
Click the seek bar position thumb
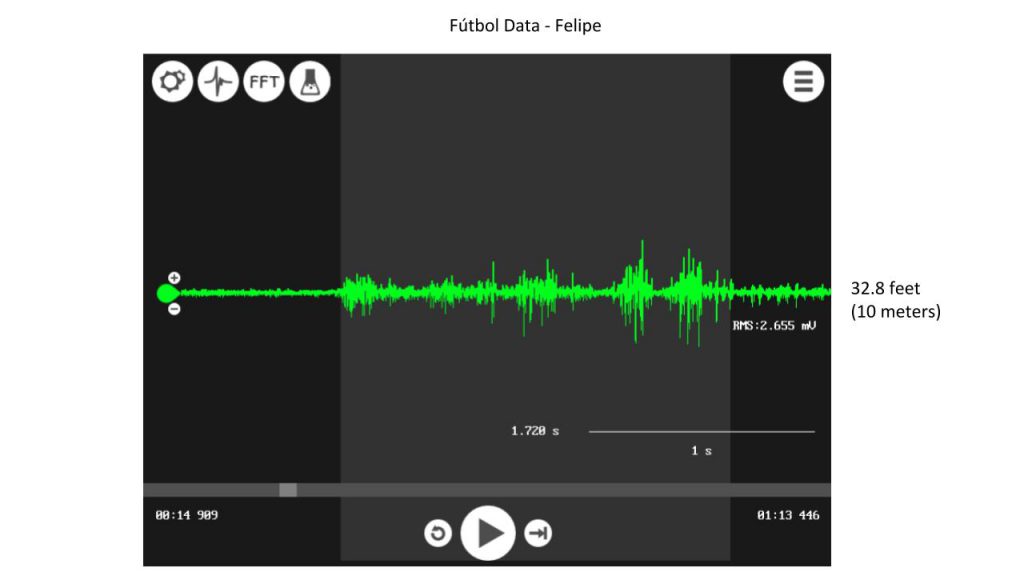[288, 490]
